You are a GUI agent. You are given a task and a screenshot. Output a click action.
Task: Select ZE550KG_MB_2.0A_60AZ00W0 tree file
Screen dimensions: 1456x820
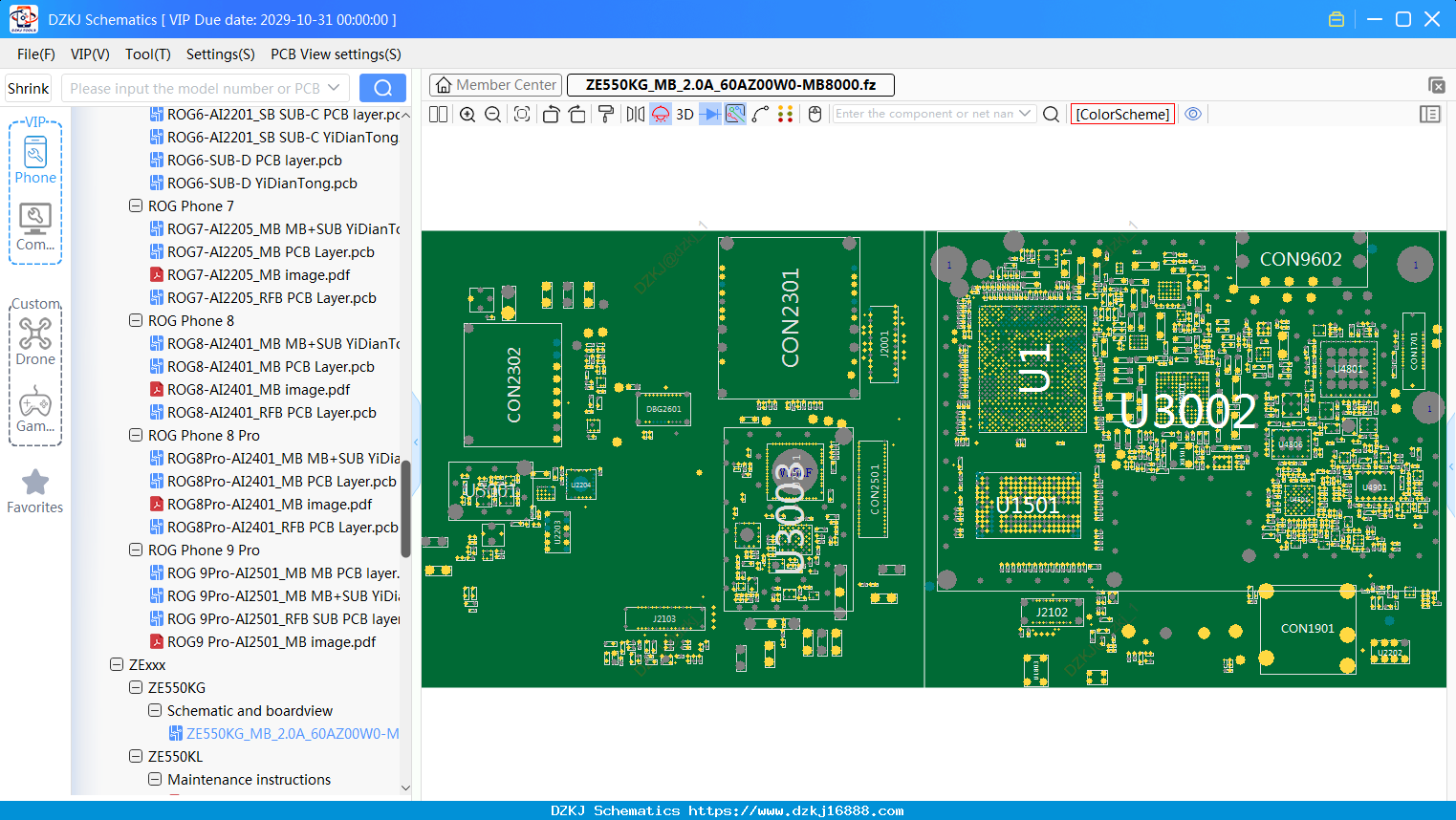click(x=285, y=733)
